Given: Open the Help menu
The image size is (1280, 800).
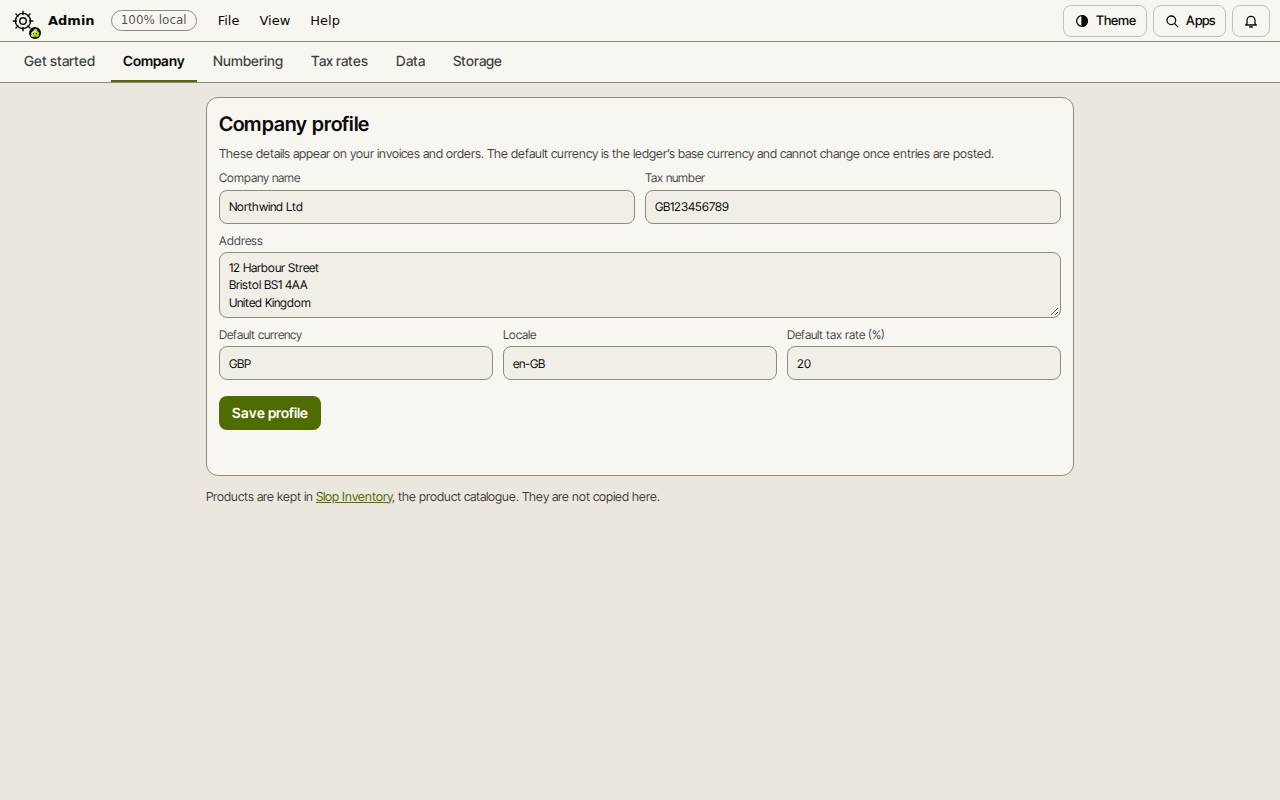Looking at the screenshot, I should 325,21.
